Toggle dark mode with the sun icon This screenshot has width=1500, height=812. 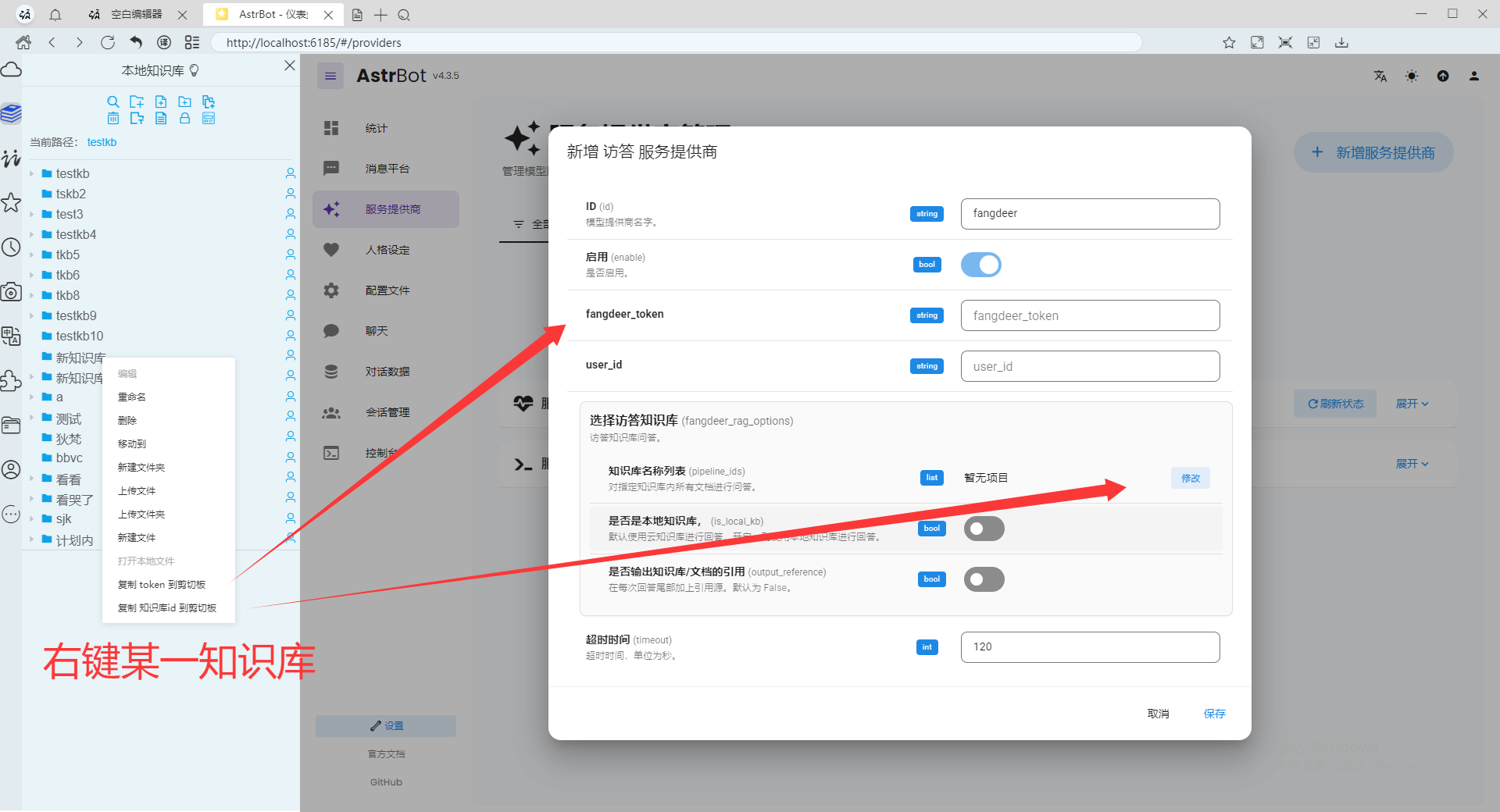[x=1411, y=76]
